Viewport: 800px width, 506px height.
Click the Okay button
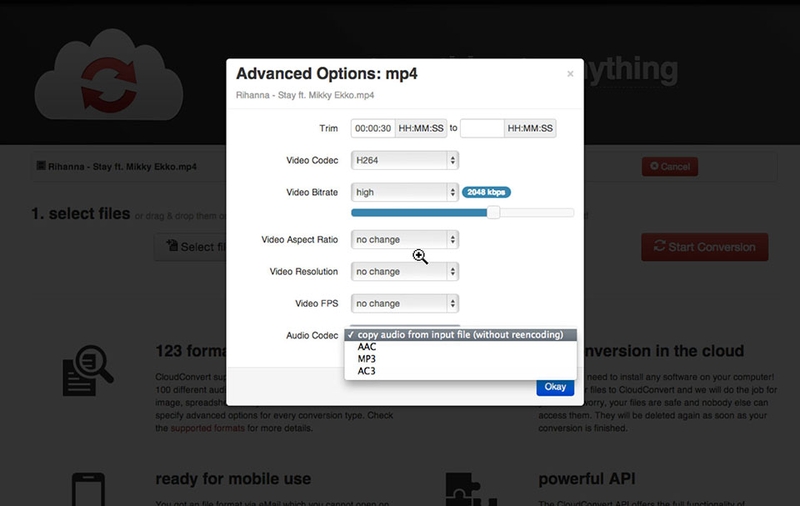555,387
